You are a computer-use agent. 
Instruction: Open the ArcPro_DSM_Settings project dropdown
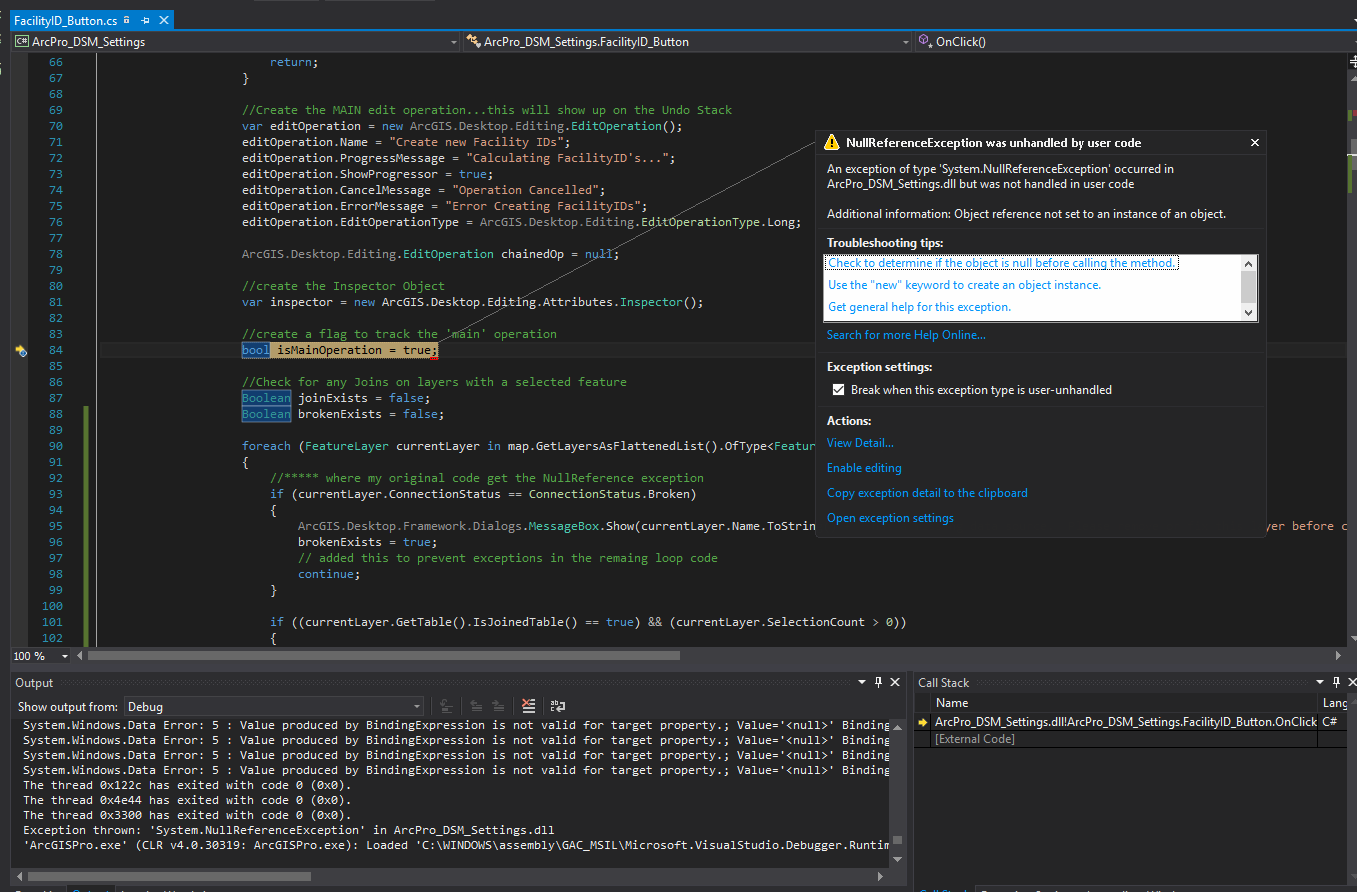coord(453,42)
